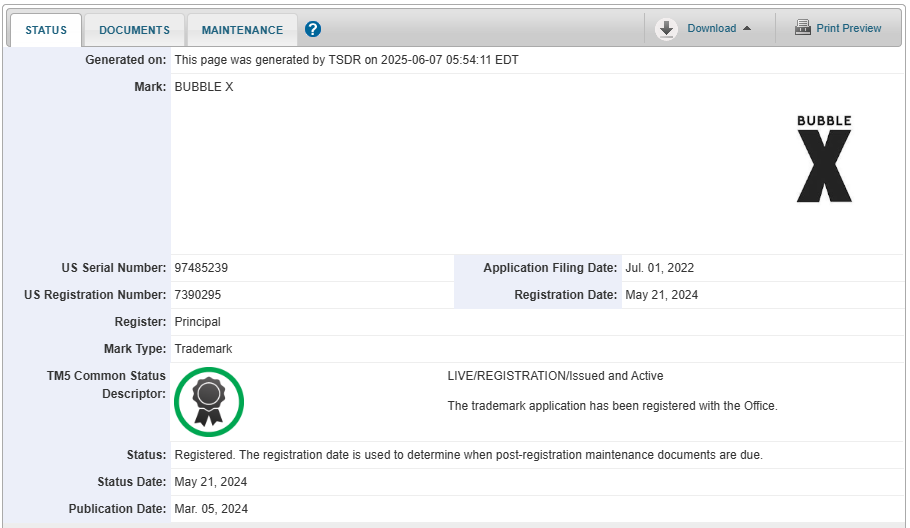The height and width of the screenshot is (528, 910).
Task: Select publication date Mar. 05, 2024
Action: [211, 509]
